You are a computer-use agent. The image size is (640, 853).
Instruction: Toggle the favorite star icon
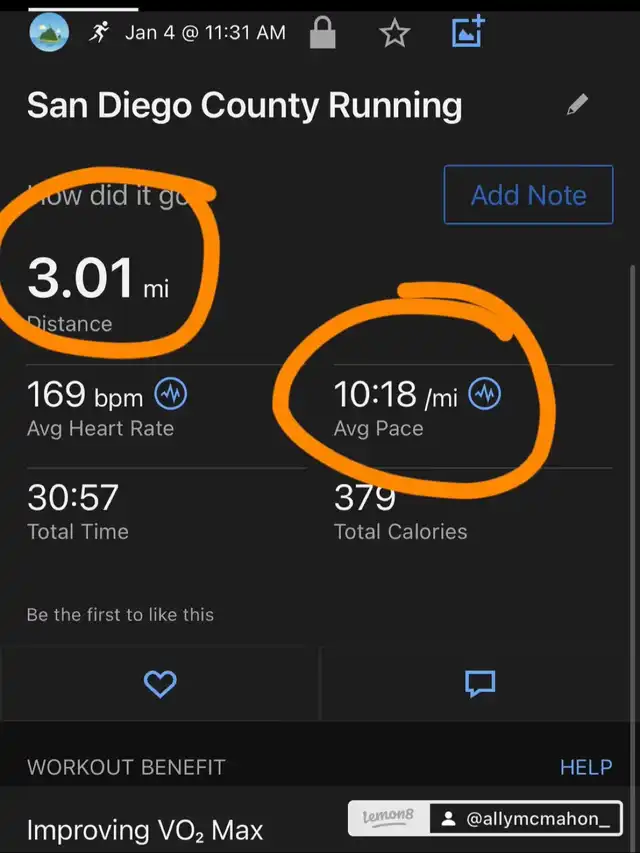395,33
